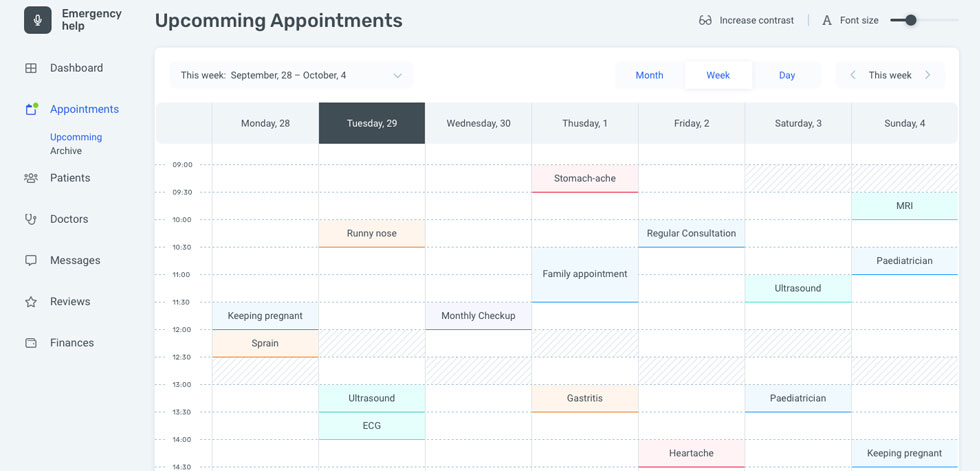Select Archive appointments submenu link
Image resolution: width=980 pixels, height=471 pixels.
click(x=66, y=151)
